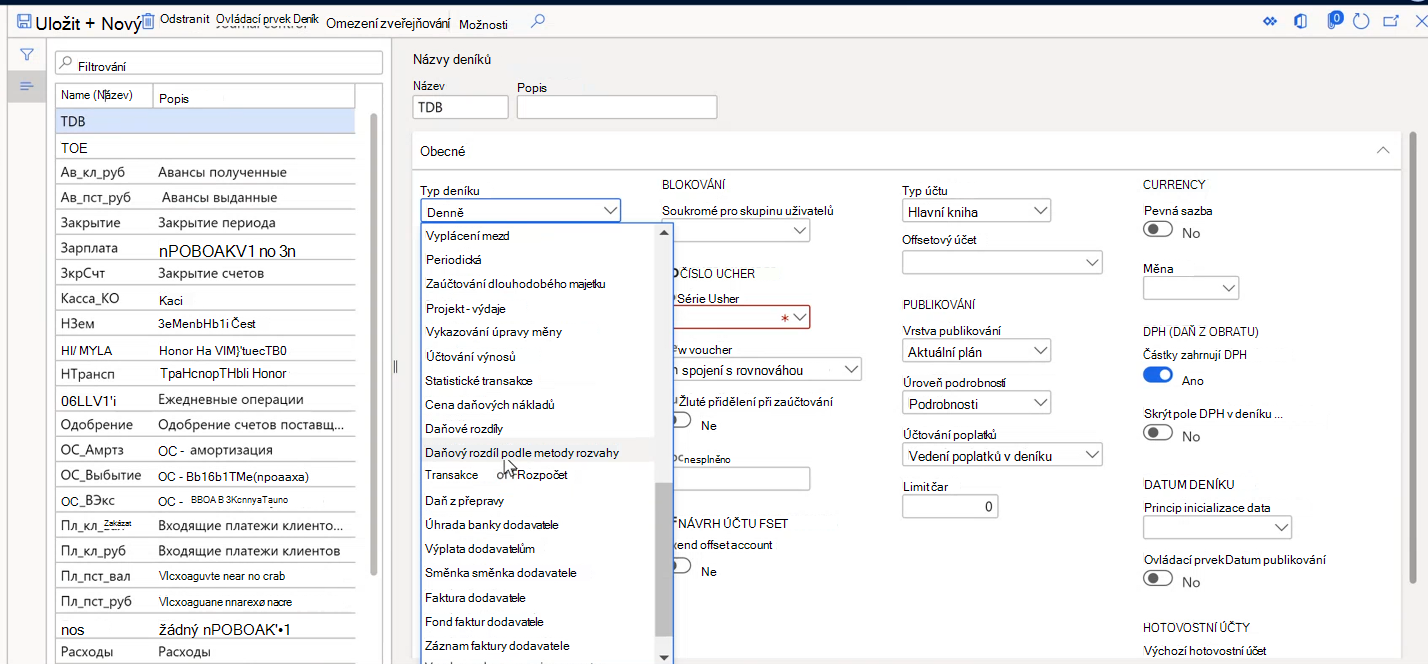
Task: Open Omezení zveřejňování toolbar item
Action: (389, 23)
